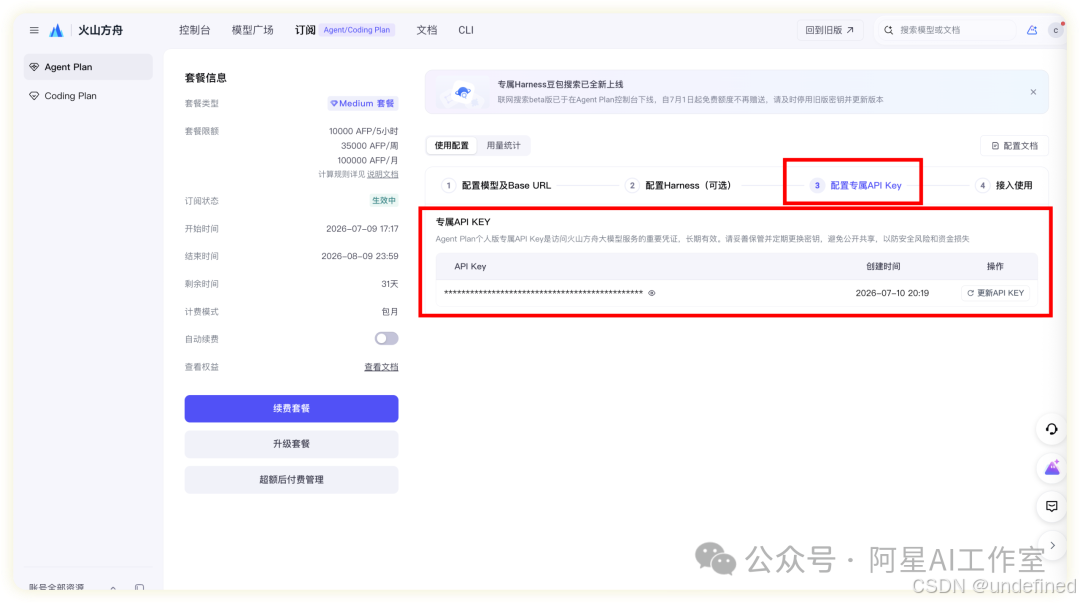Expand the right side chevron arrow
The image size is (1080, 603).
click(x=1052, y=545)
